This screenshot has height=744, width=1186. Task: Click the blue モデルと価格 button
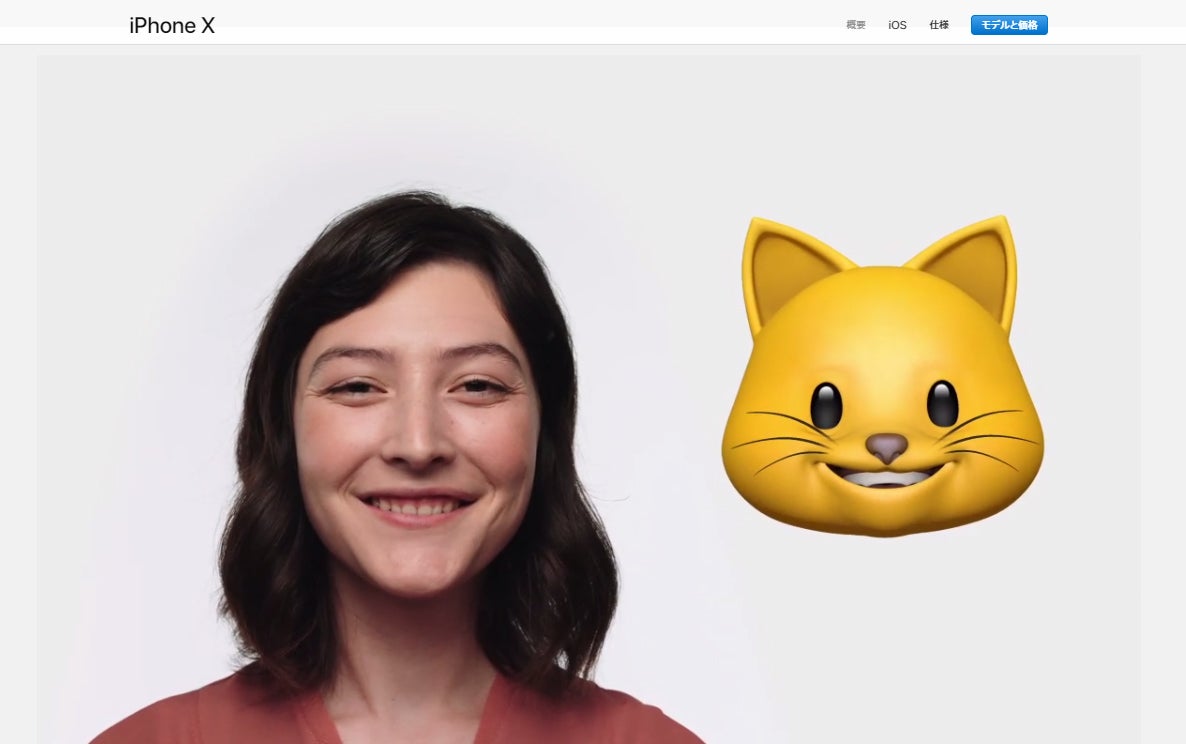1008,25
